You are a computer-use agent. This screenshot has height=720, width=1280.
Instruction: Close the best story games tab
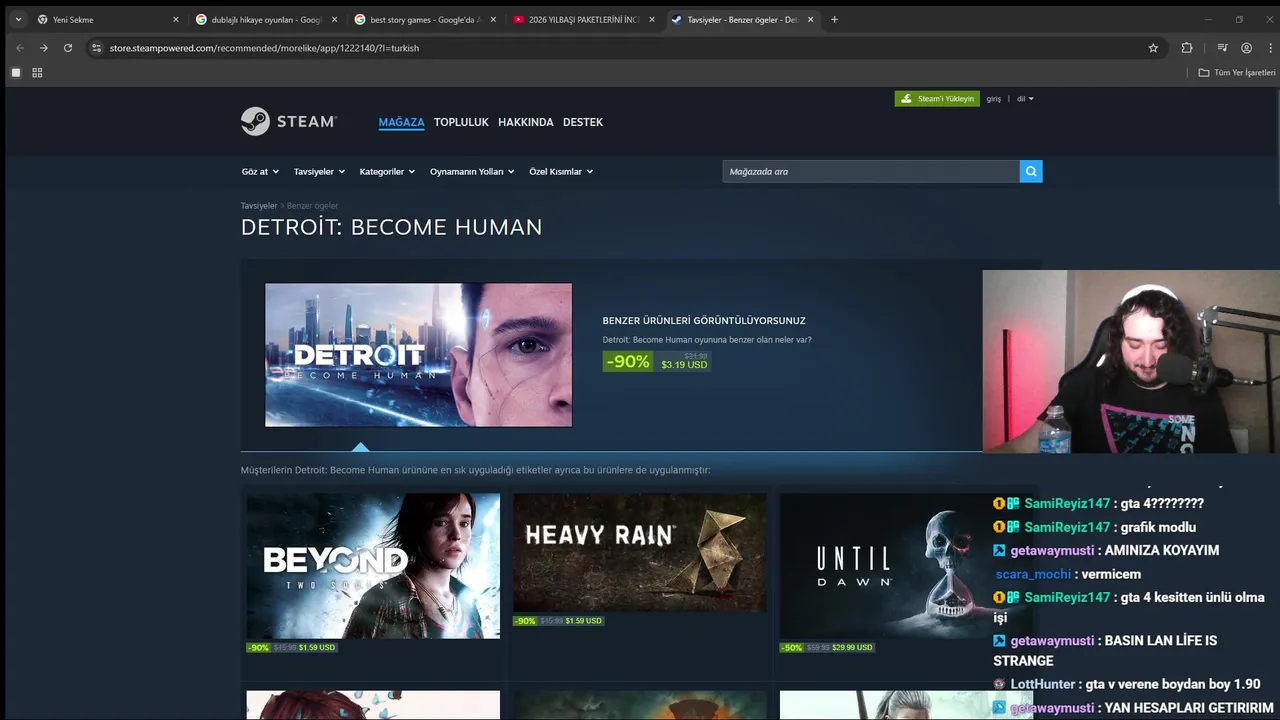tap(493, 19)
